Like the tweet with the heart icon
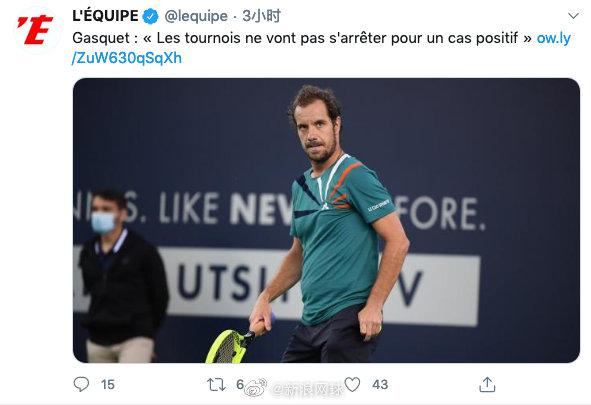 (x=352, y=384)
